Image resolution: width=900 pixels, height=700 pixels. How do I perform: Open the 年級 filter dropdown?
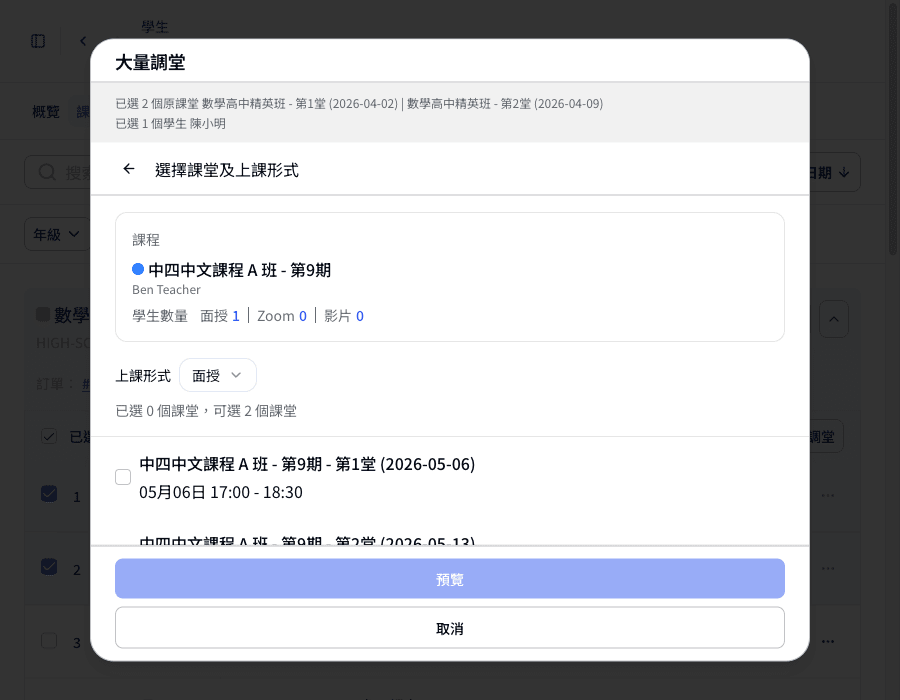(x=56, y=234)
